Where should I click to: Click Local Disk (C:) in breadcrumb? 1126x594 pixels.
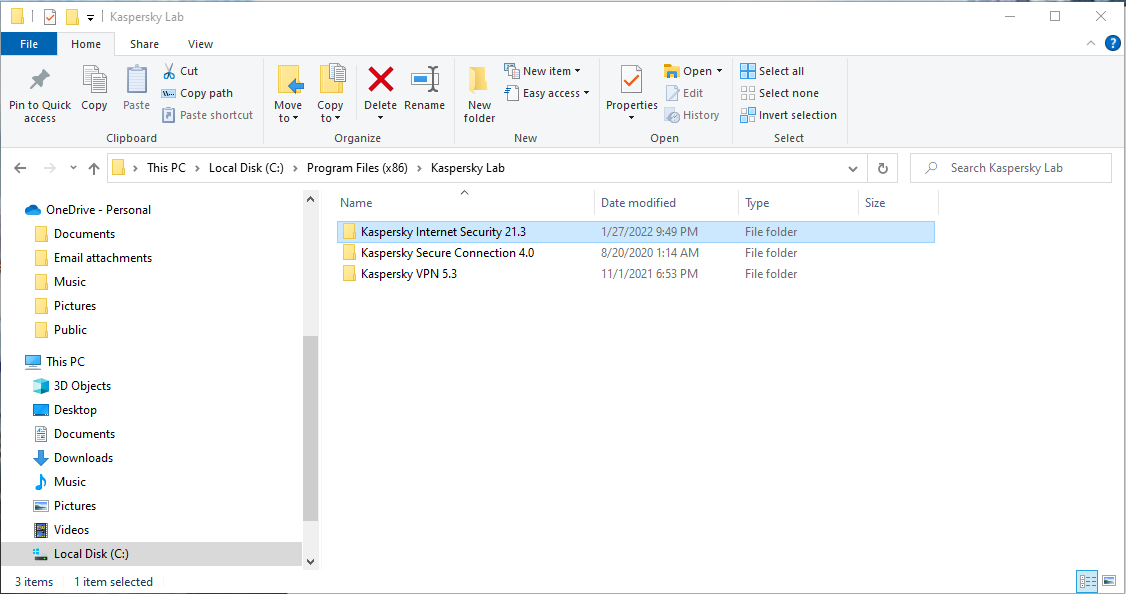click(246, 168)
